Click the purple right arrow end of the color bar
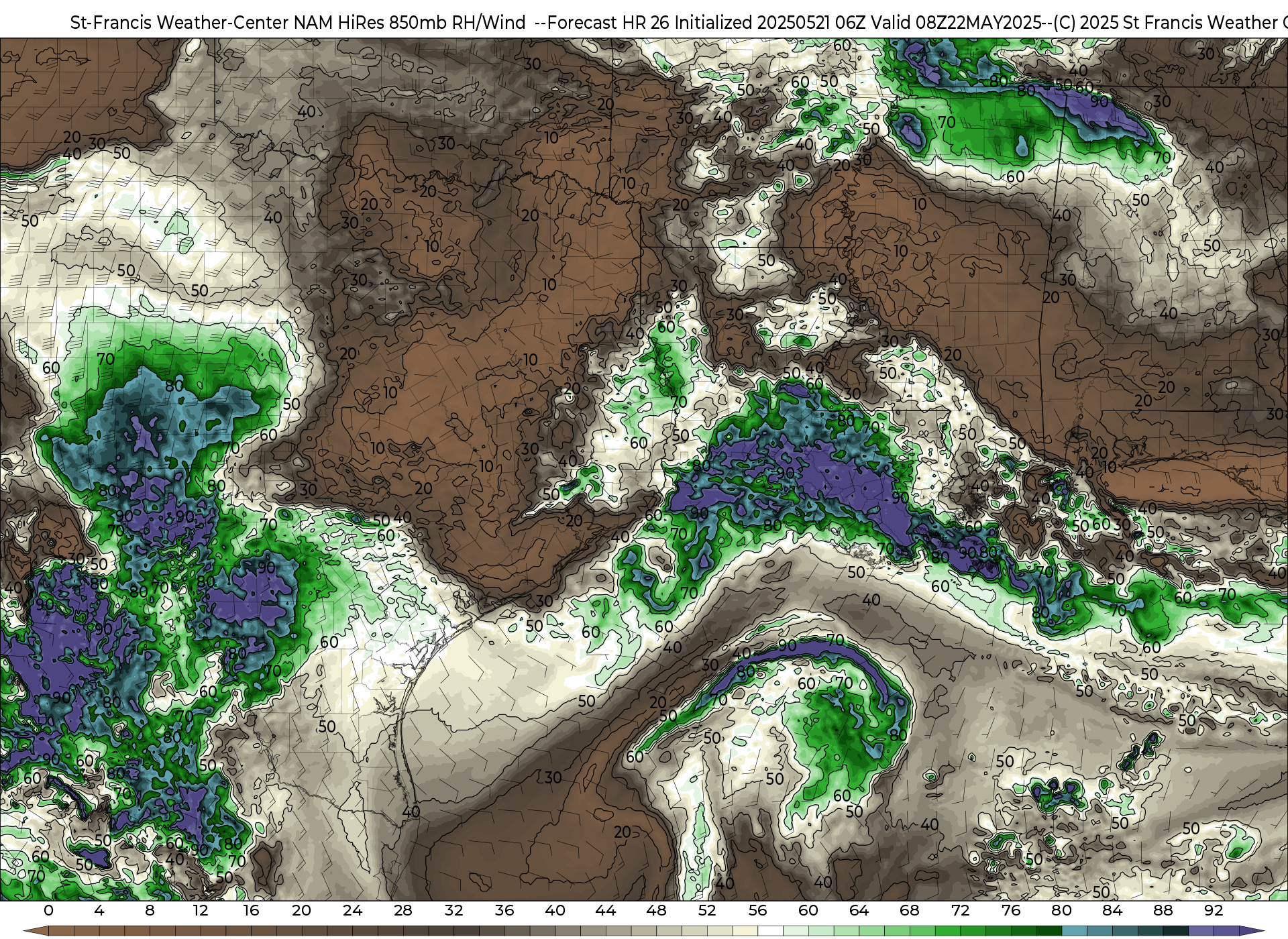This screenshot has height=939, width=1288. coord(1251,931)
